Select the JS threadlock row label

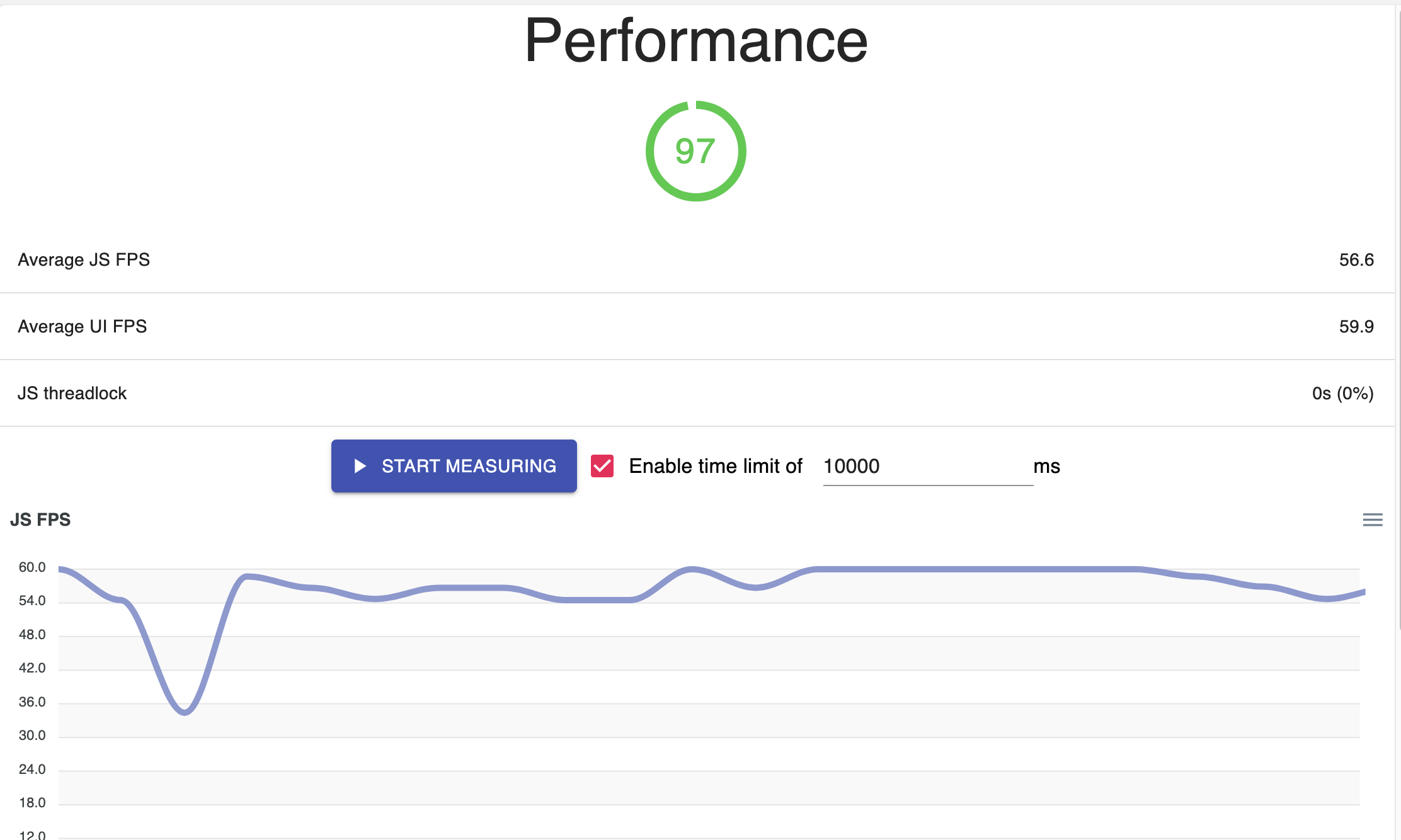tap(72, 393)
